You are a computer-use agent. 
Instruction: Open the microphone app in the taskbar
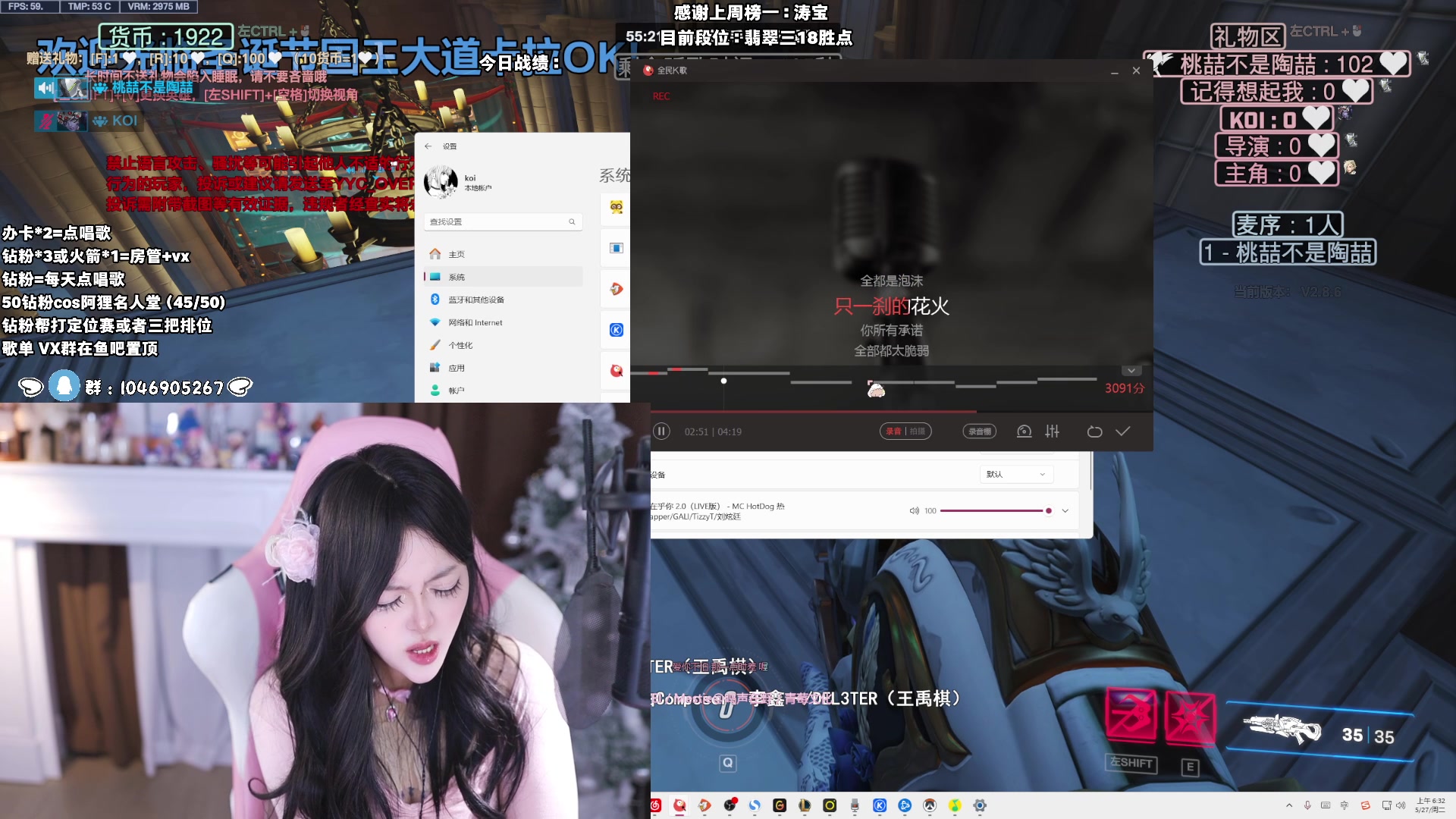point(855,805)
